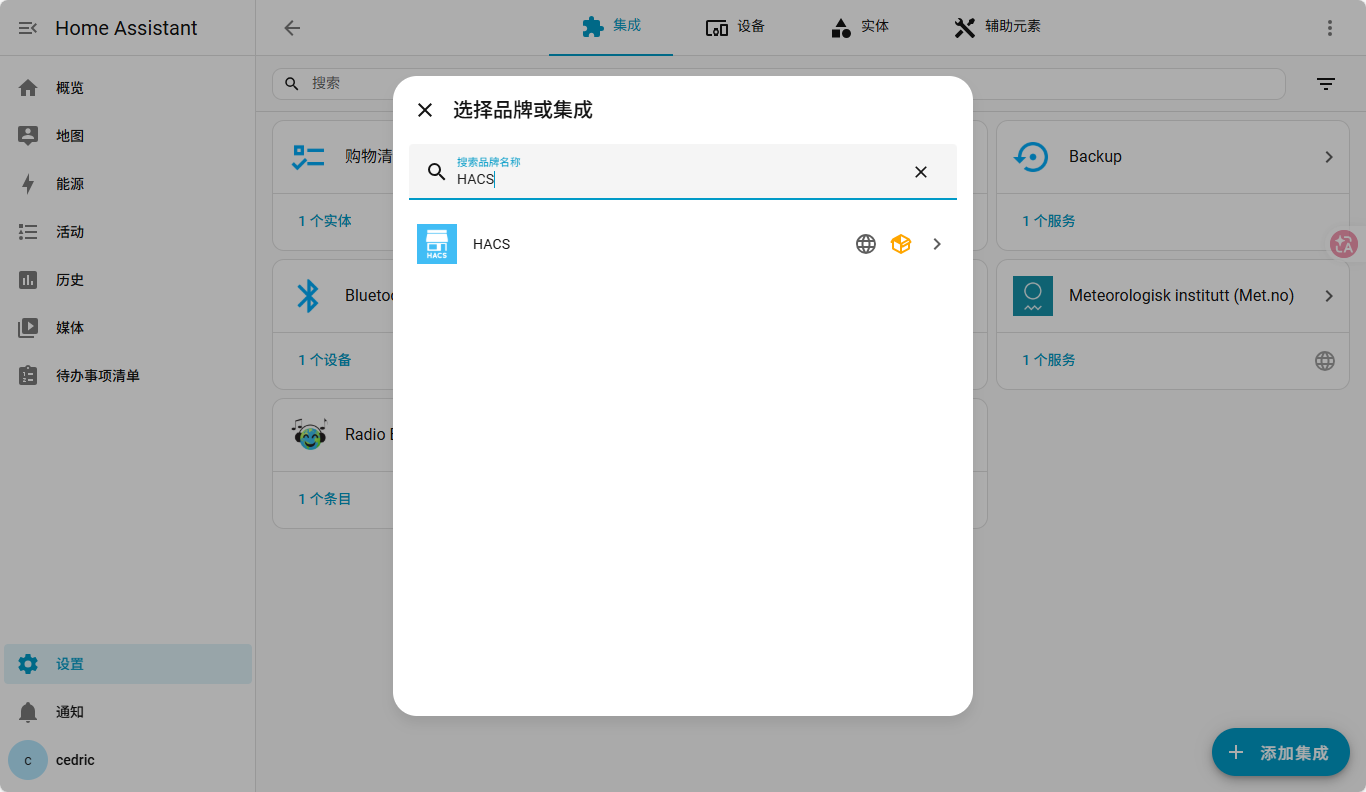This screenshot has width=1366, height=792.
Task: Close the brand selection dialog
Action: pyautogui.click(x=425, y=110)
